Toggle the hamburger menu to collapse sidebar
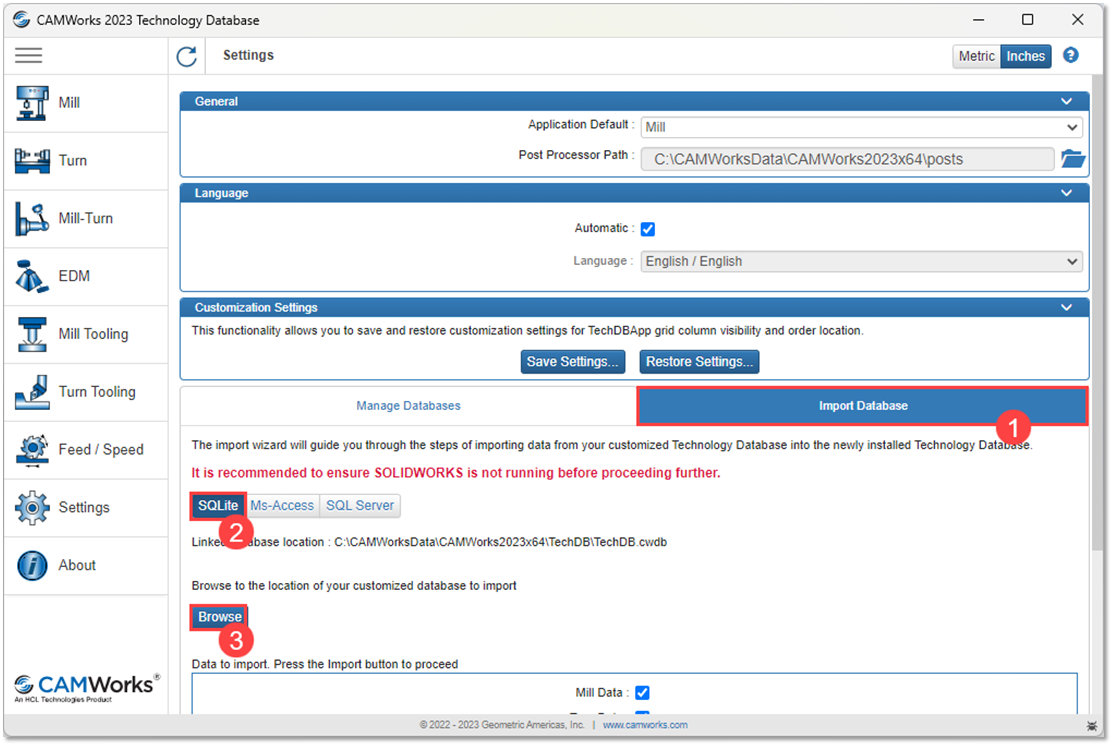Screen dimensions: 1113x746 tap(29, 56)
